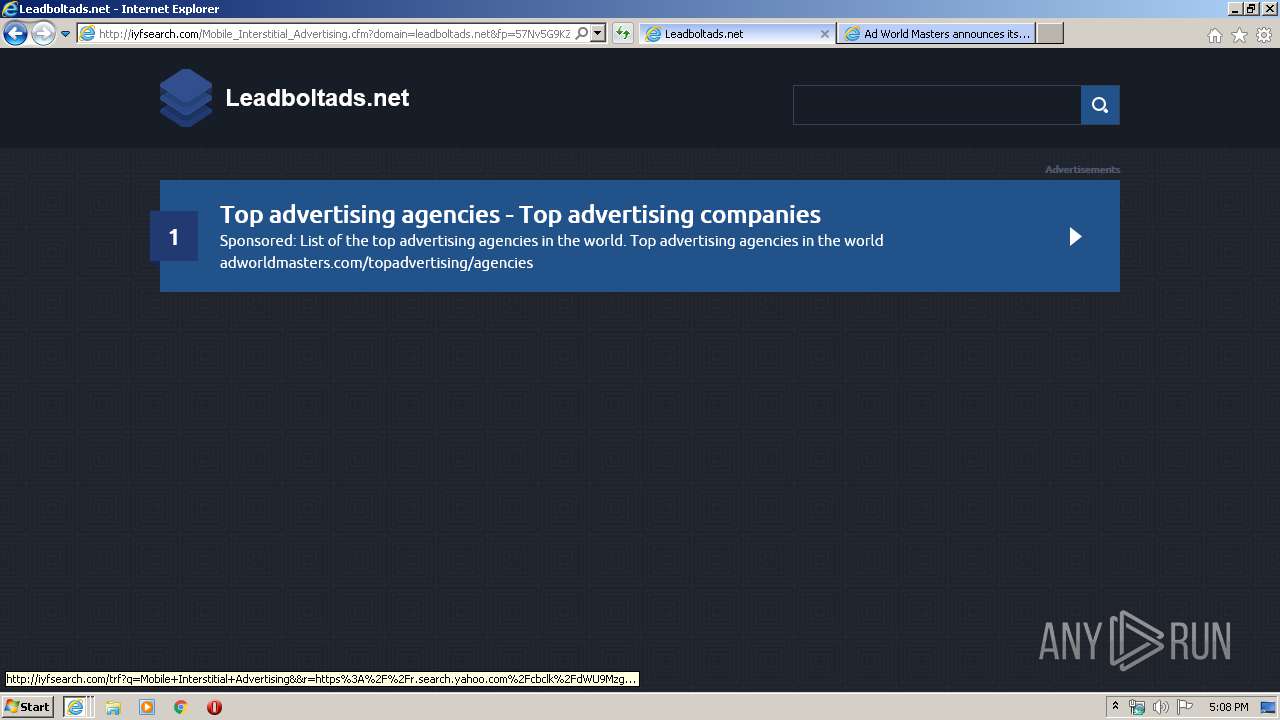The width and height of the screenshot is (1280, 720).
Task: Minimize the Internet Explorer window
Action: pos(1235,9)
